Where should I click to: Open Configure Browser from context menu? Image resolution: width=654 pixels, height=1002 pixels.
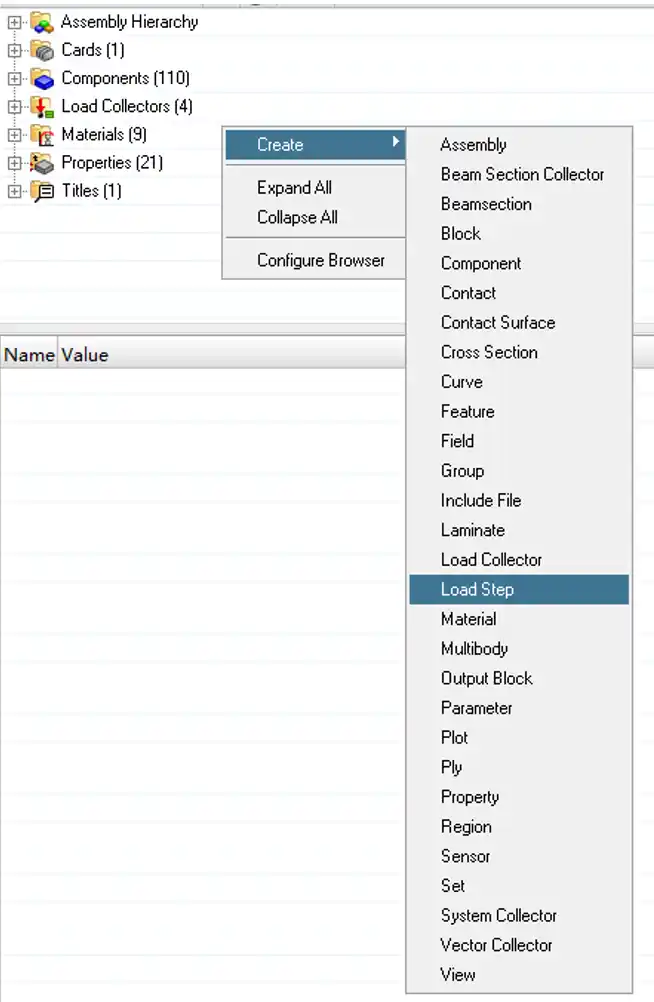(320, 260)
